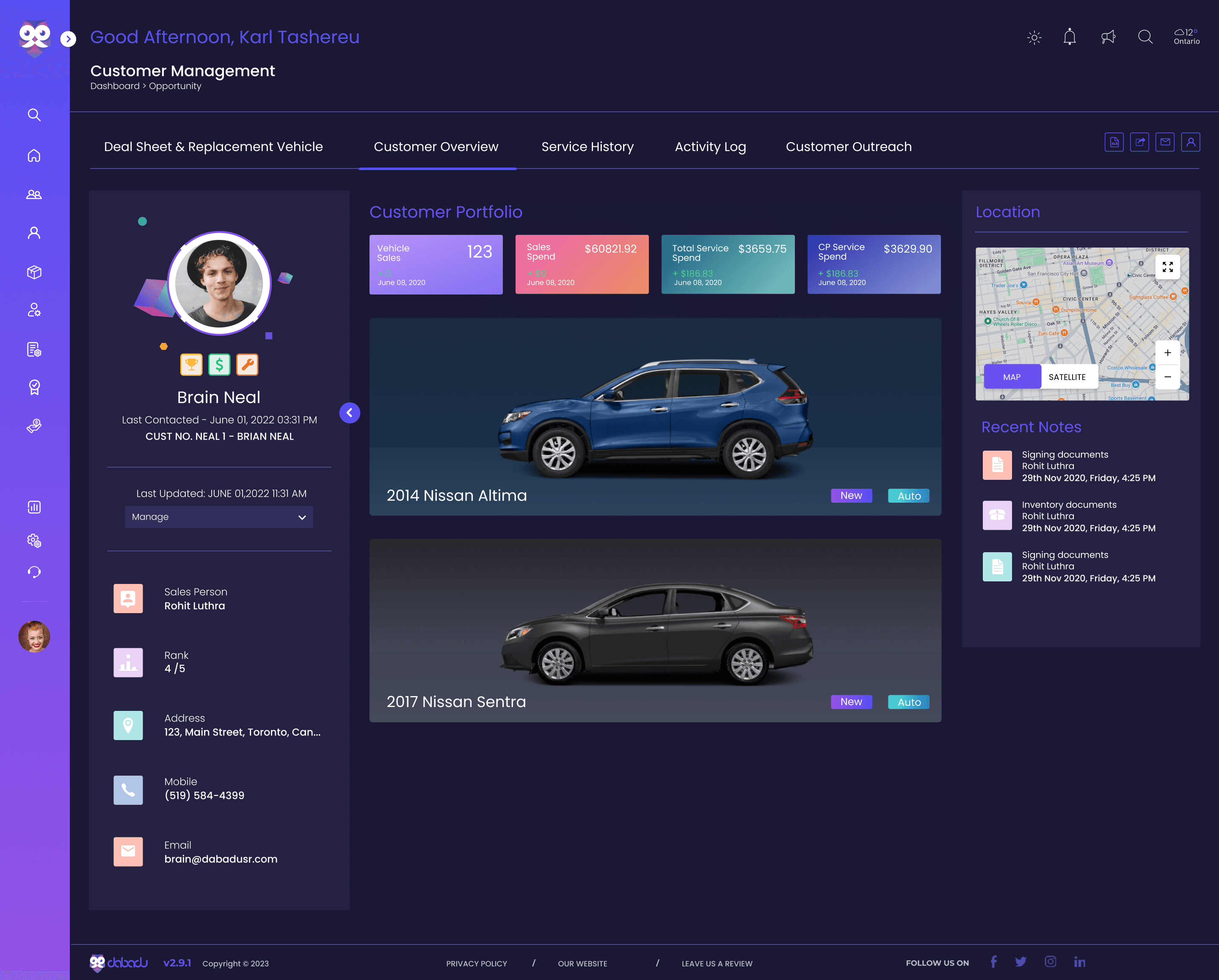Toggle light mode with the sun icon
This screenshot has height=980, width=1219.
click(x=1034, y=38)
